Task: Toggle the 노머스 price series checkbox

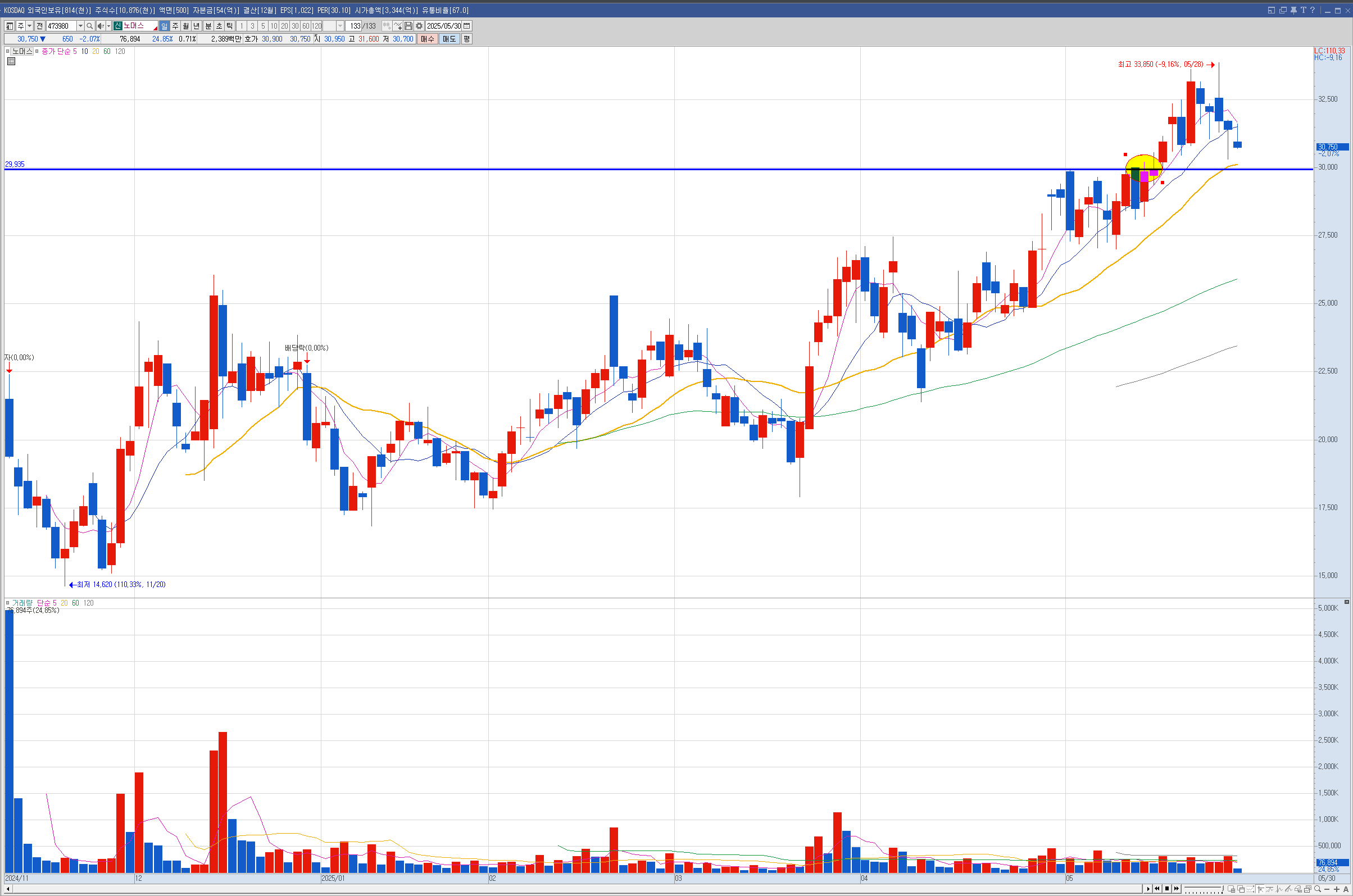Action: [7, 52]
